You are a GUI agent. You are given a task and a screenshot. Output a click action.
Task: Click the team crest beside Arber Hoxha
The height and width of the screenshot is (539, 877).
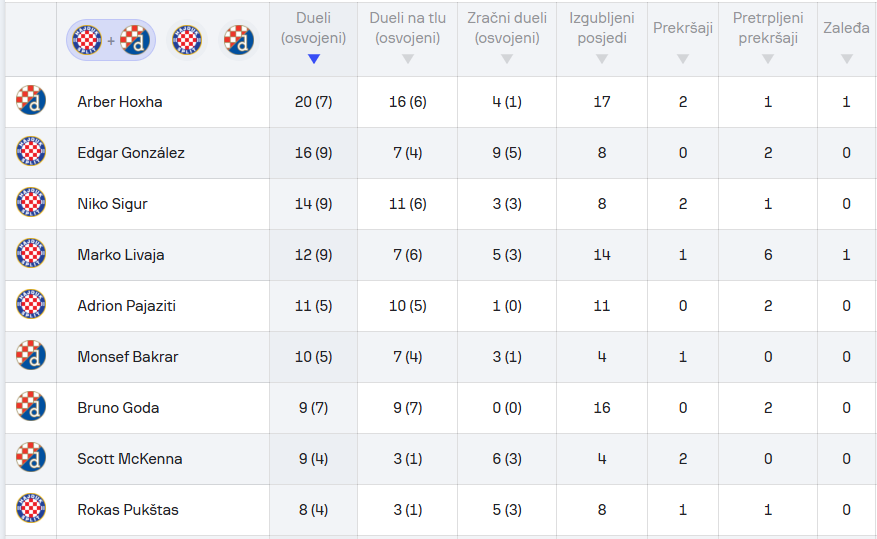(31, 101)
